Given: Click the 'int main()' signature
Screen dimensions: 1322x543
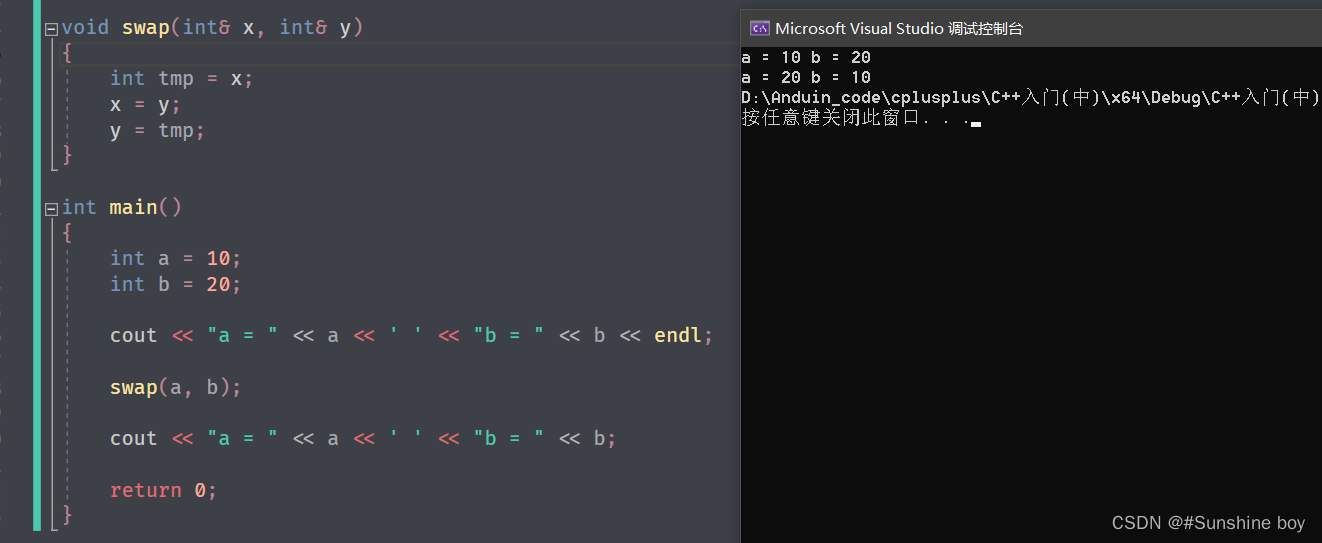Looking at the screenshot, I should click(x=122, y=207).
